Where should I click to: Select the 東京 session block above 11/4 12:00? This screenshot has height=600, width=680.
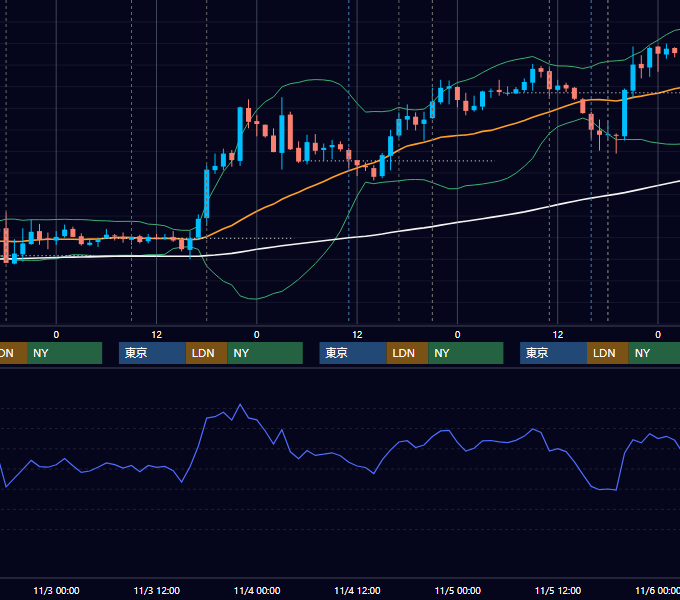coord(353,353)
